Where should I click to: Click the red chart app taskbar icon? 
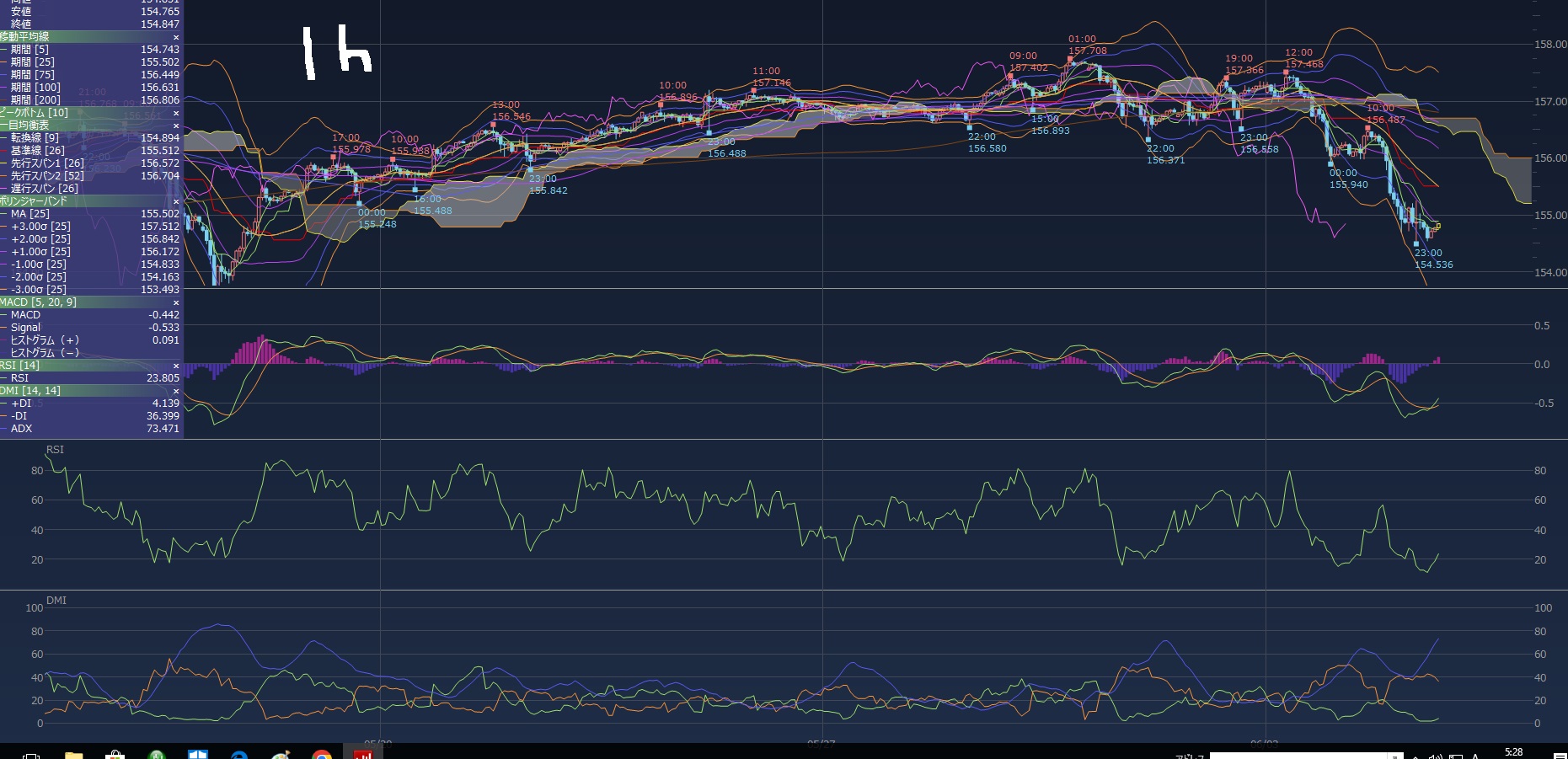point(363,755)
